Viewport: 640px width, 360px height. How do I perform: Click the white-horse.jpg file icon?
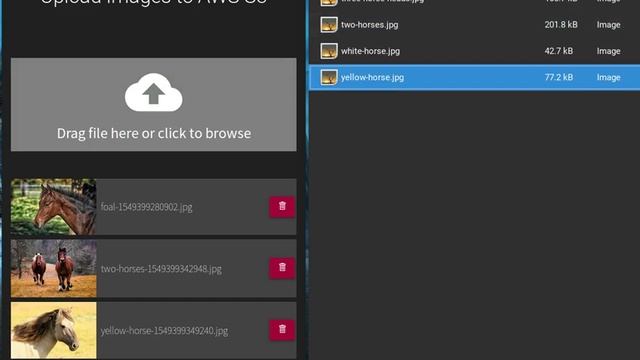329,51
